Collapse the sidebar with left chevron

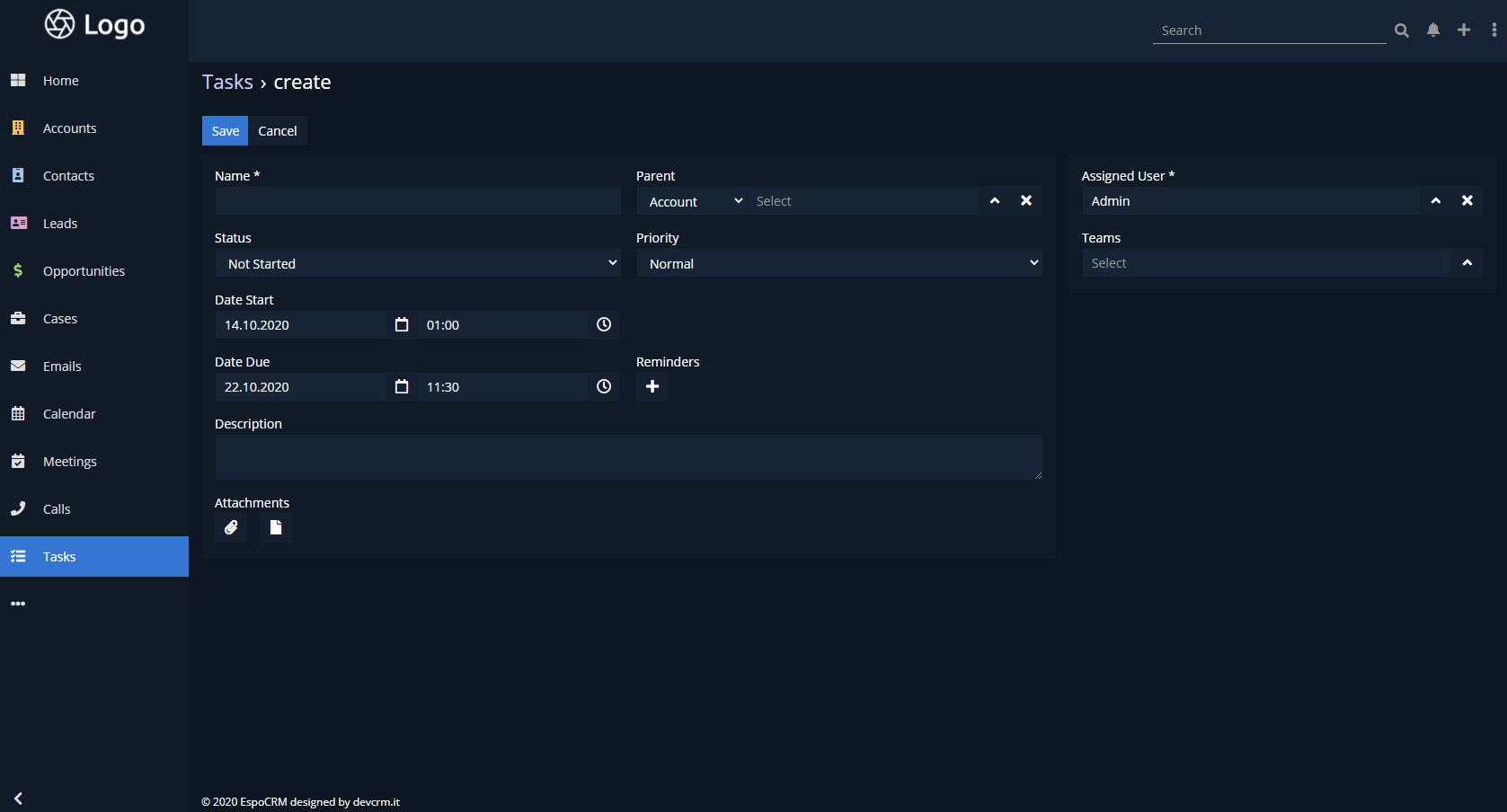[18, 799]
